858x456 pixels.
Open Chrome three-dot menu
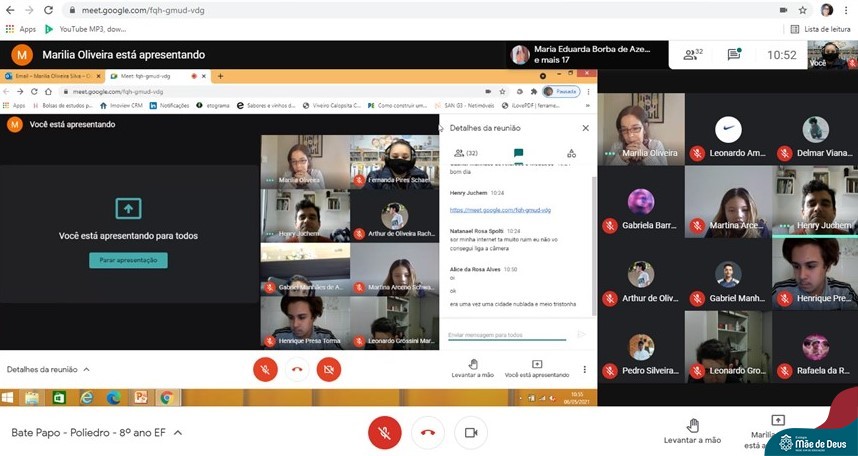[848, 10]
